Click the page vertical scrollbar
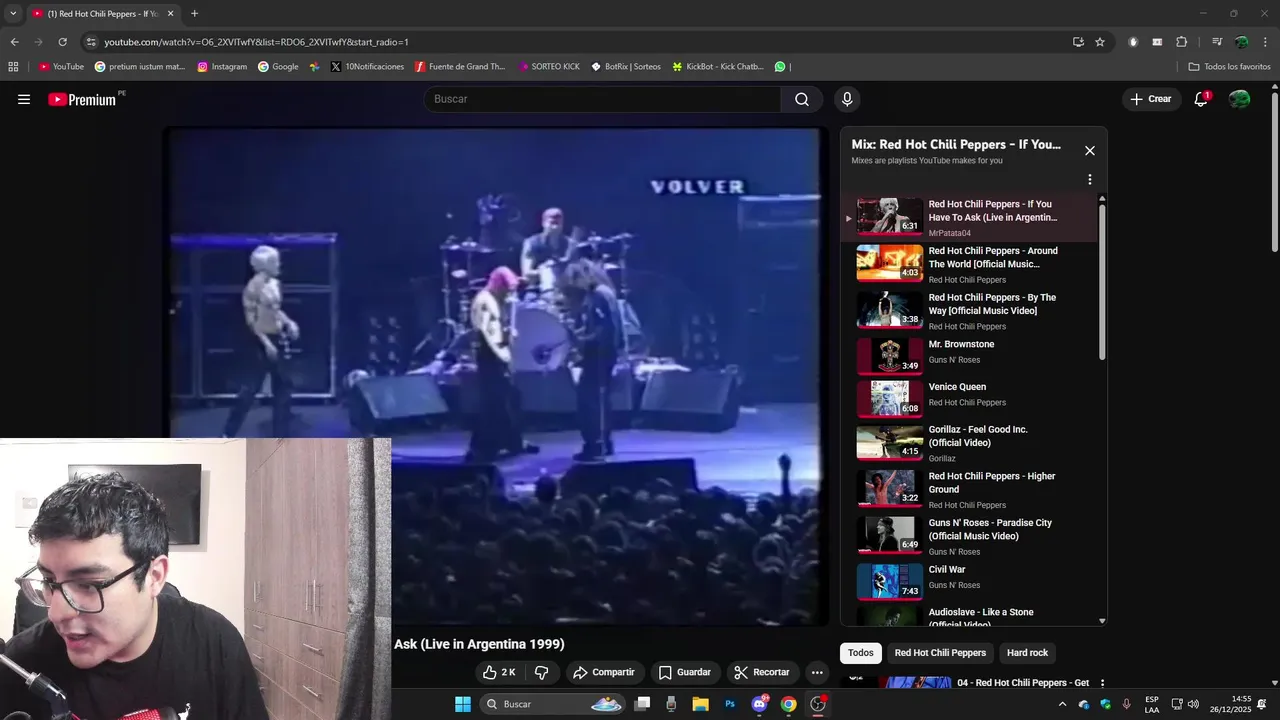The width and height of the screenshot is (1280, 720). point(1274,170)
